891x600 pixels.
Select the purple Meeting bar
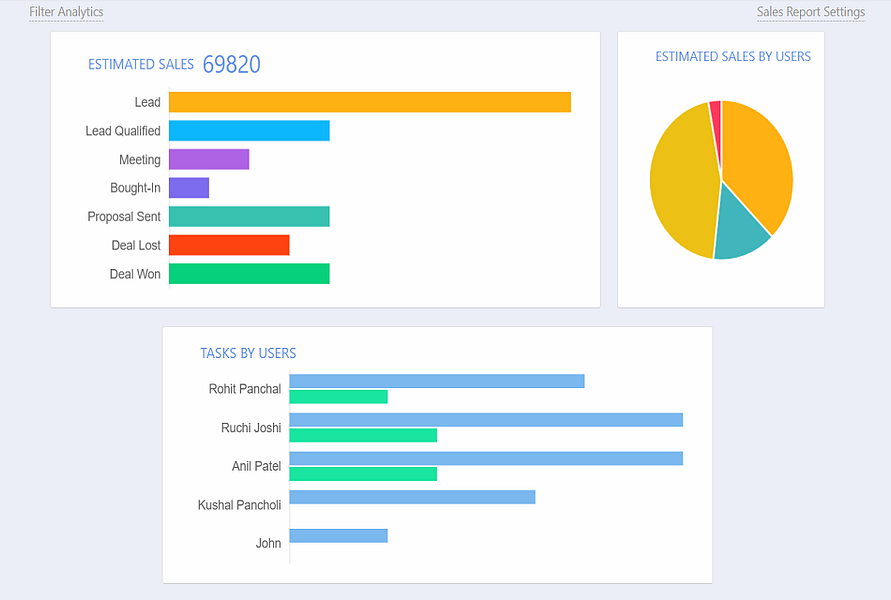click(x=209, y=159)
